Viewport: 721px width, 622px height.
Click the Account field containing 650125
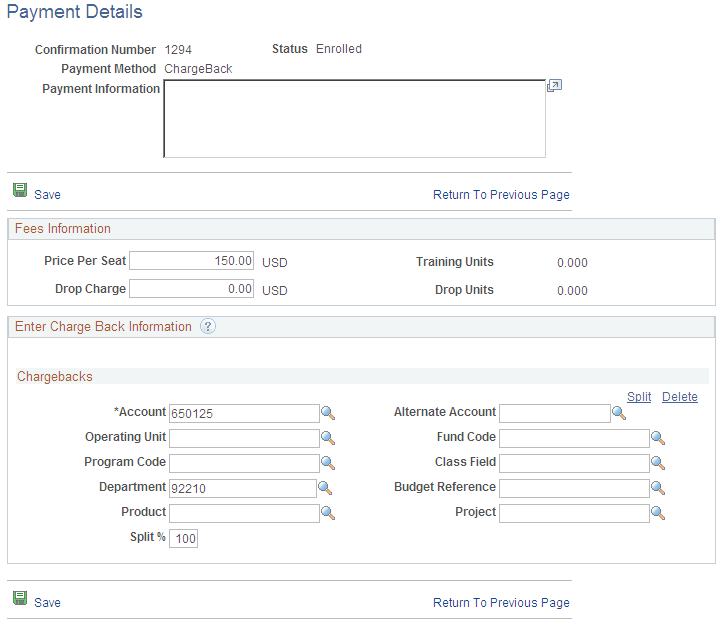click(x=244, y=413)
